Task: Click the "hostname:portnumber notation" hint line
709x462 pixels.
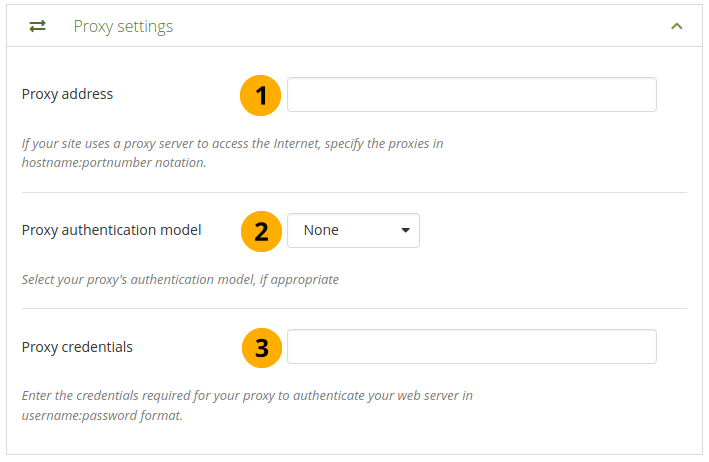Action: click(x=114, y=163)
